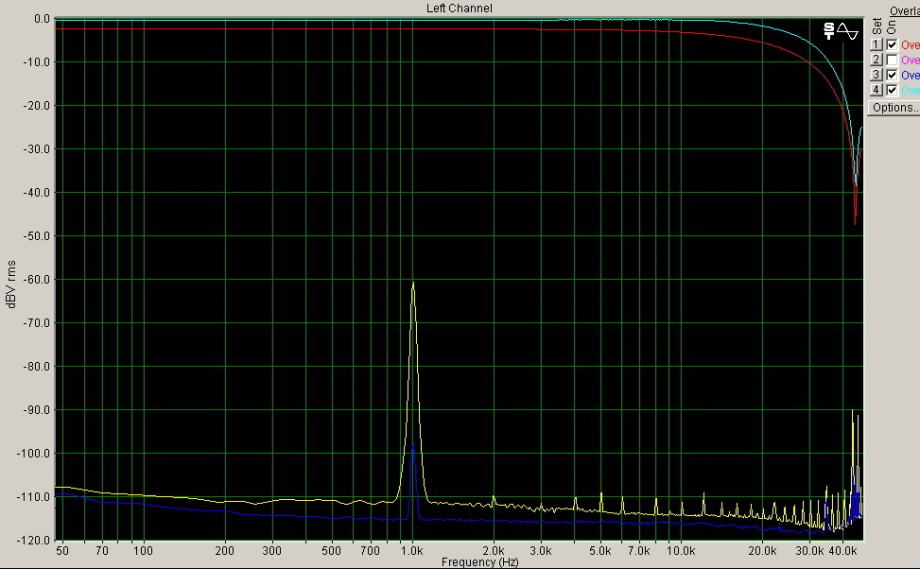This screenshot has width=920, height=569.
Task: Click the red overlay 1 label
Action: click(x=910, y=45)
